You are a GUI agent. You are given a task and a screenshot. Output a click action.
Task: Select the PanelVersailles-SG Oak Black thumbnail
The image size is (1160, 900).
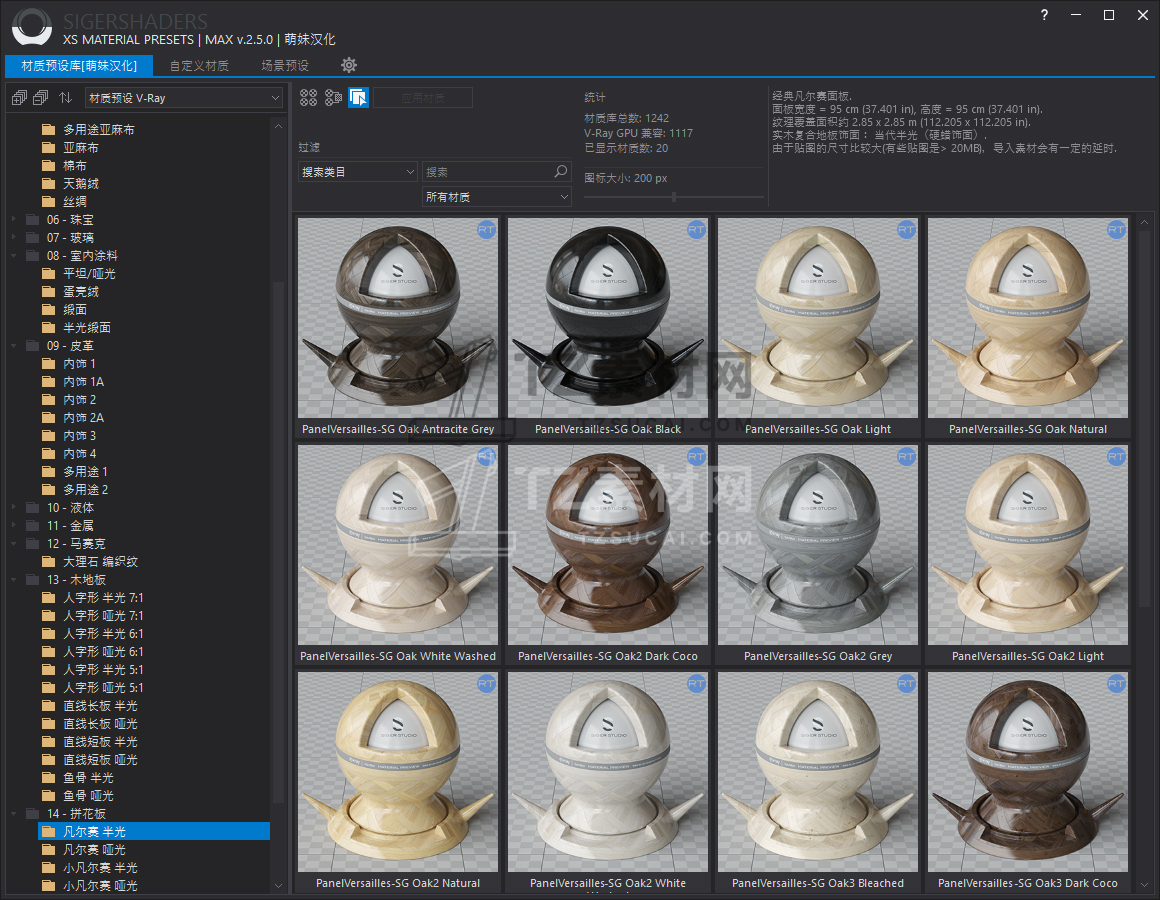click(x=607, y=318)
